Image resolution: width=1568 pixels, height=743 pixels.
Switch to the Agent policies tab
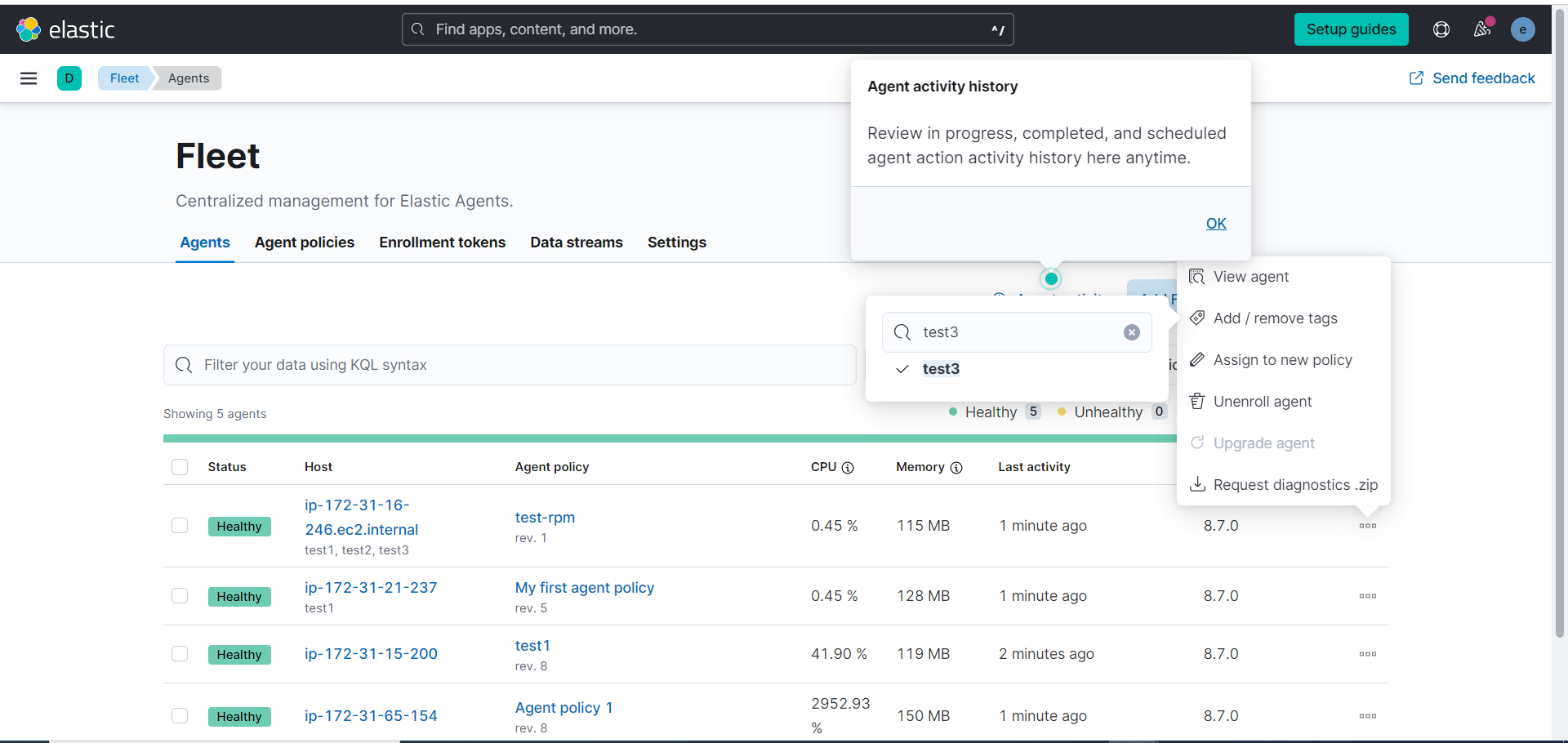point(304,242)
